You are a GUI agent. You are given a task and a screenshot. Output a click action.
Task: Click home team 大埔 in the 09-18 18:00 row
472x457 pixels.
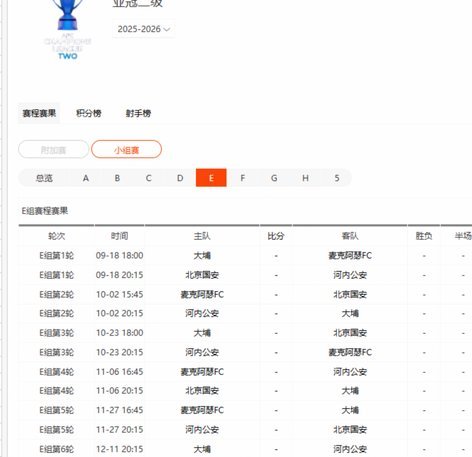coord(202,256)
